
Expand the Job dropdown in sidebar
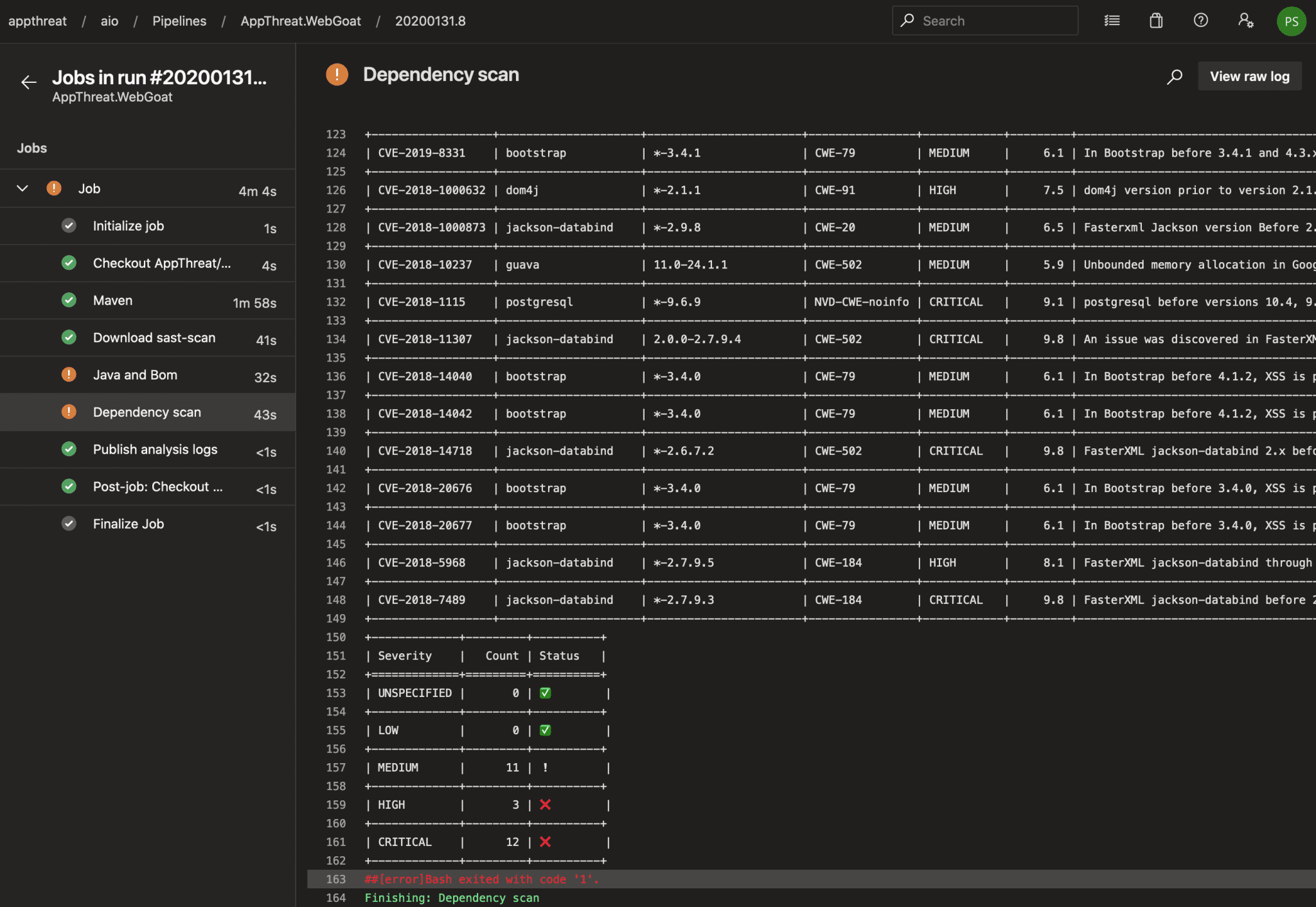[22, 189]
